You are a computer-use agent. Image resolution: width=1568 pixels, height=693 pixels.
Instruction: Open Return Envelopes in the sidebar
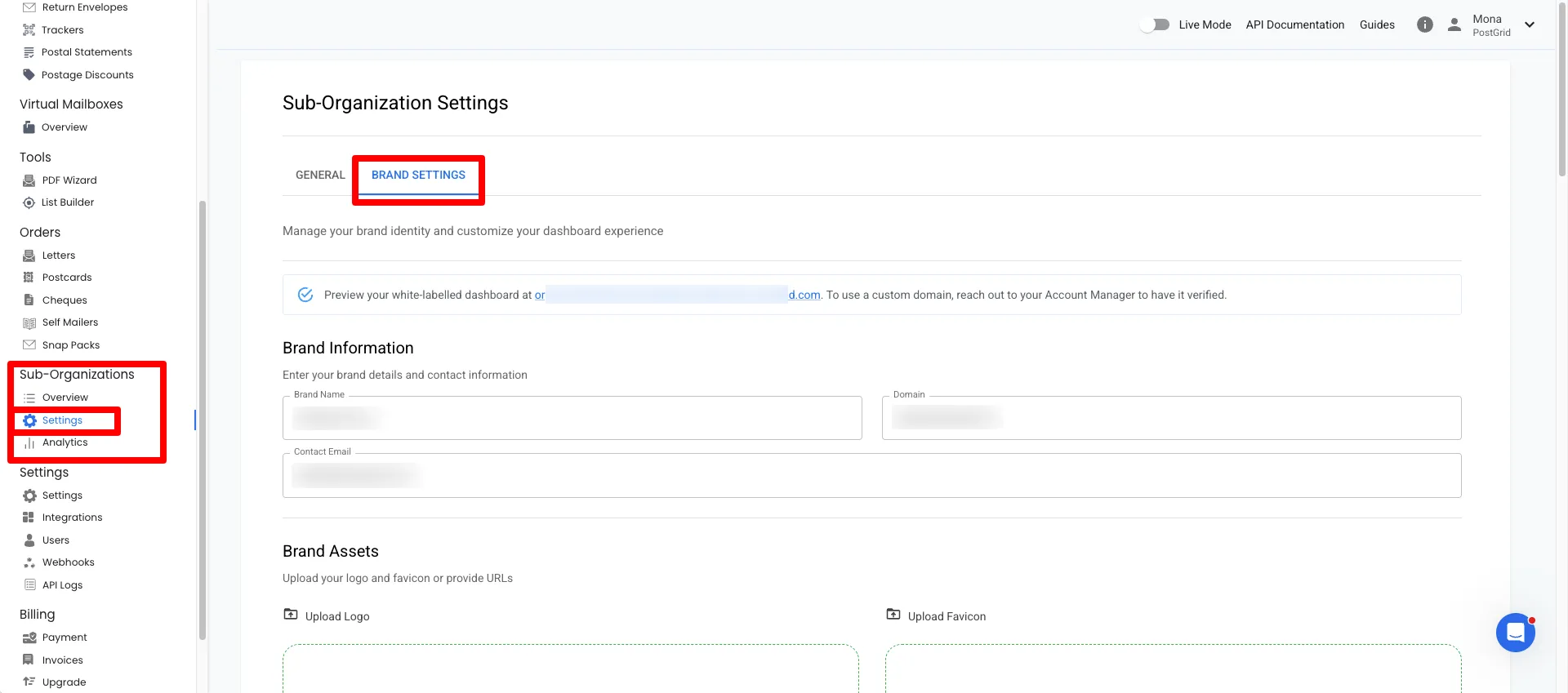click(x=85, y=7)
